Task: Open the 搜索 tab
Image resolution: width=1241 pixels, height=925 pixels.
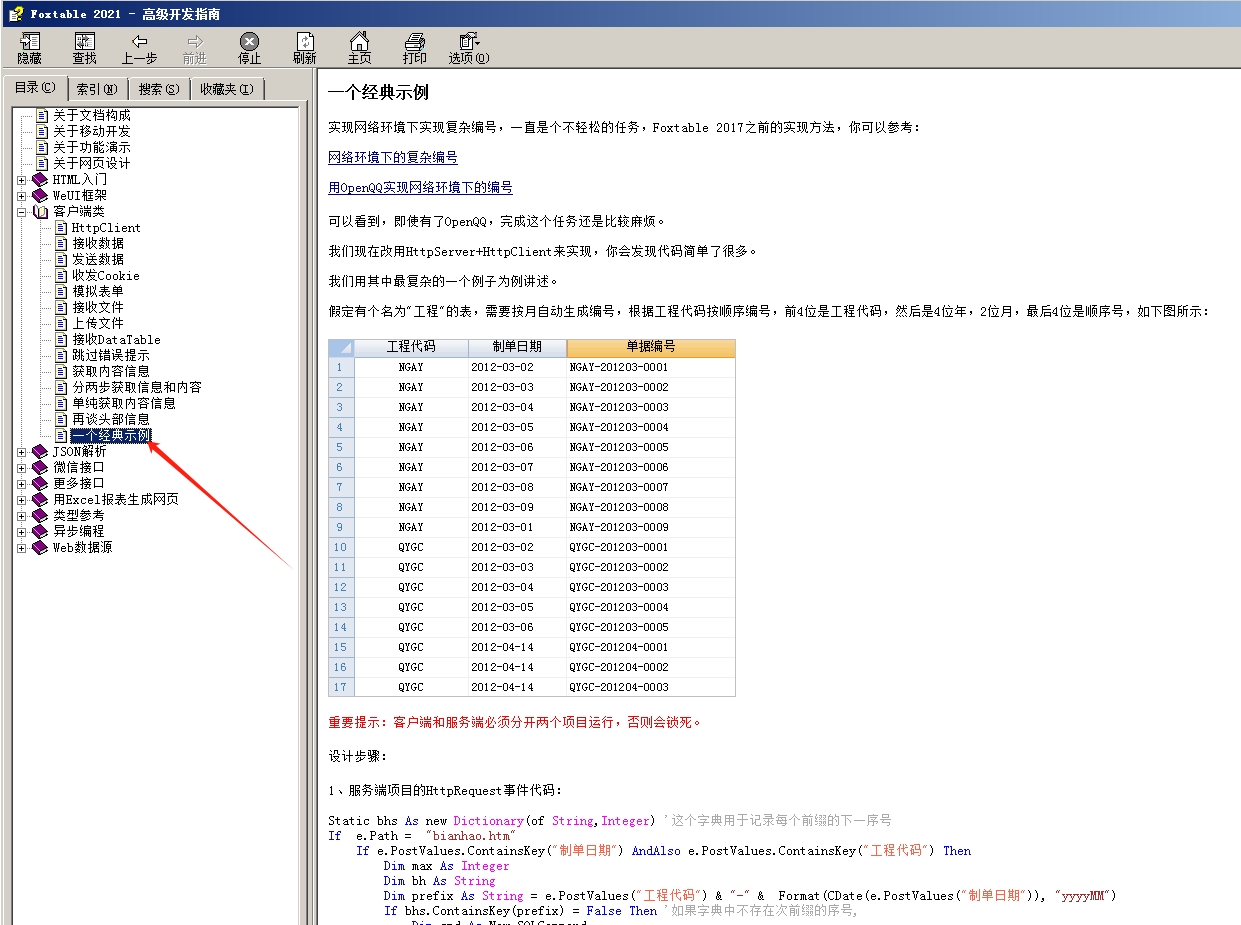Action: 159,89
